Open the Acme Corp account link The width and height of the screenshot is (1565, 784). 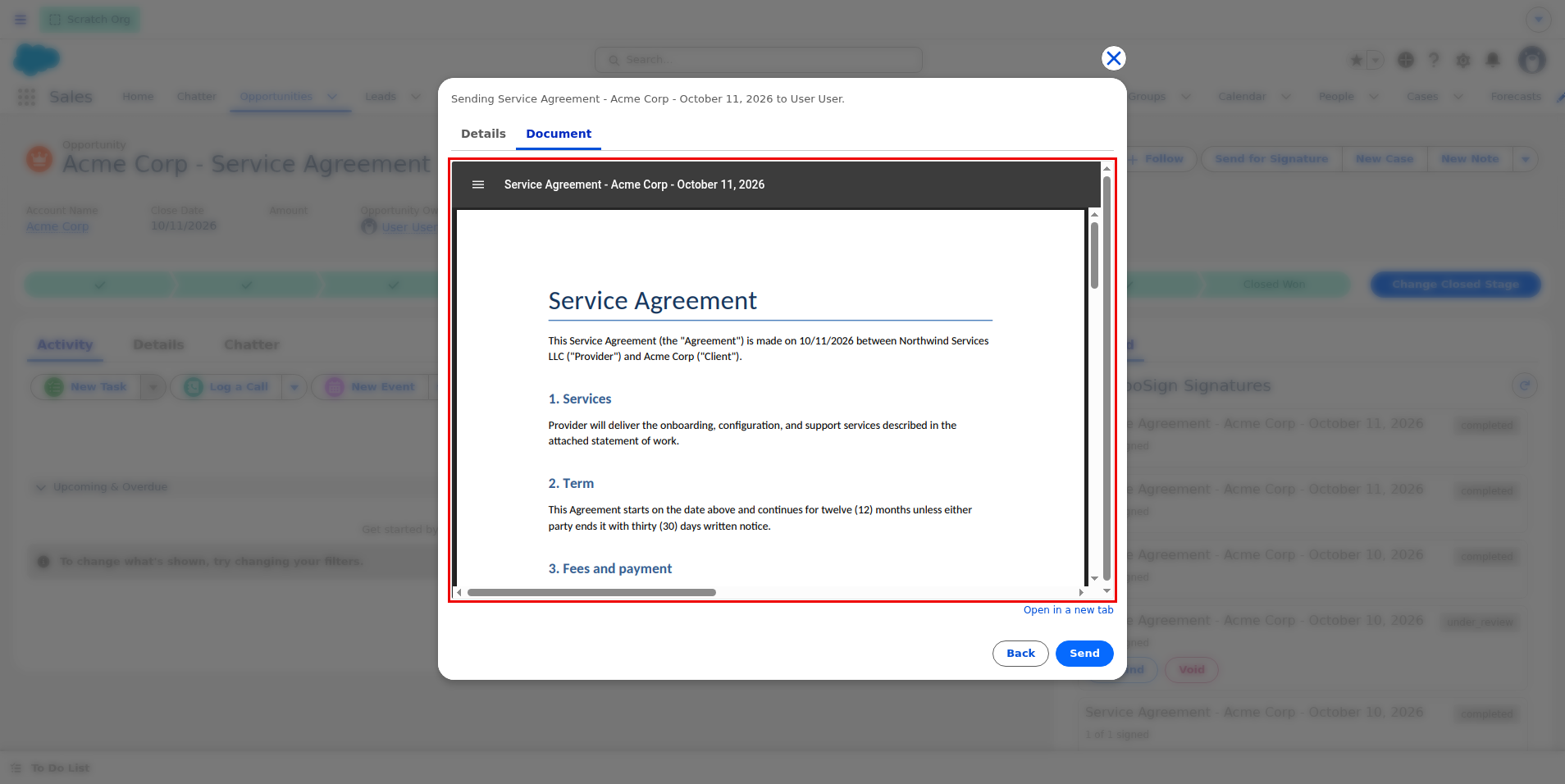click(x=57, y=226)
